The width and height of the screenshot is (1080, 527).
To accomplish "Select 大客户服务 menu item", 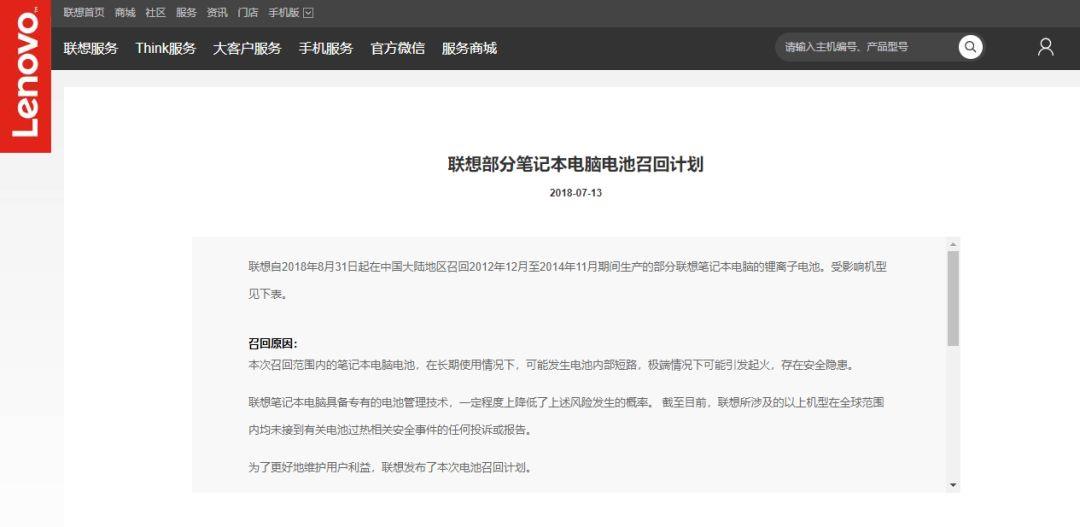I will tap(247, 48).
